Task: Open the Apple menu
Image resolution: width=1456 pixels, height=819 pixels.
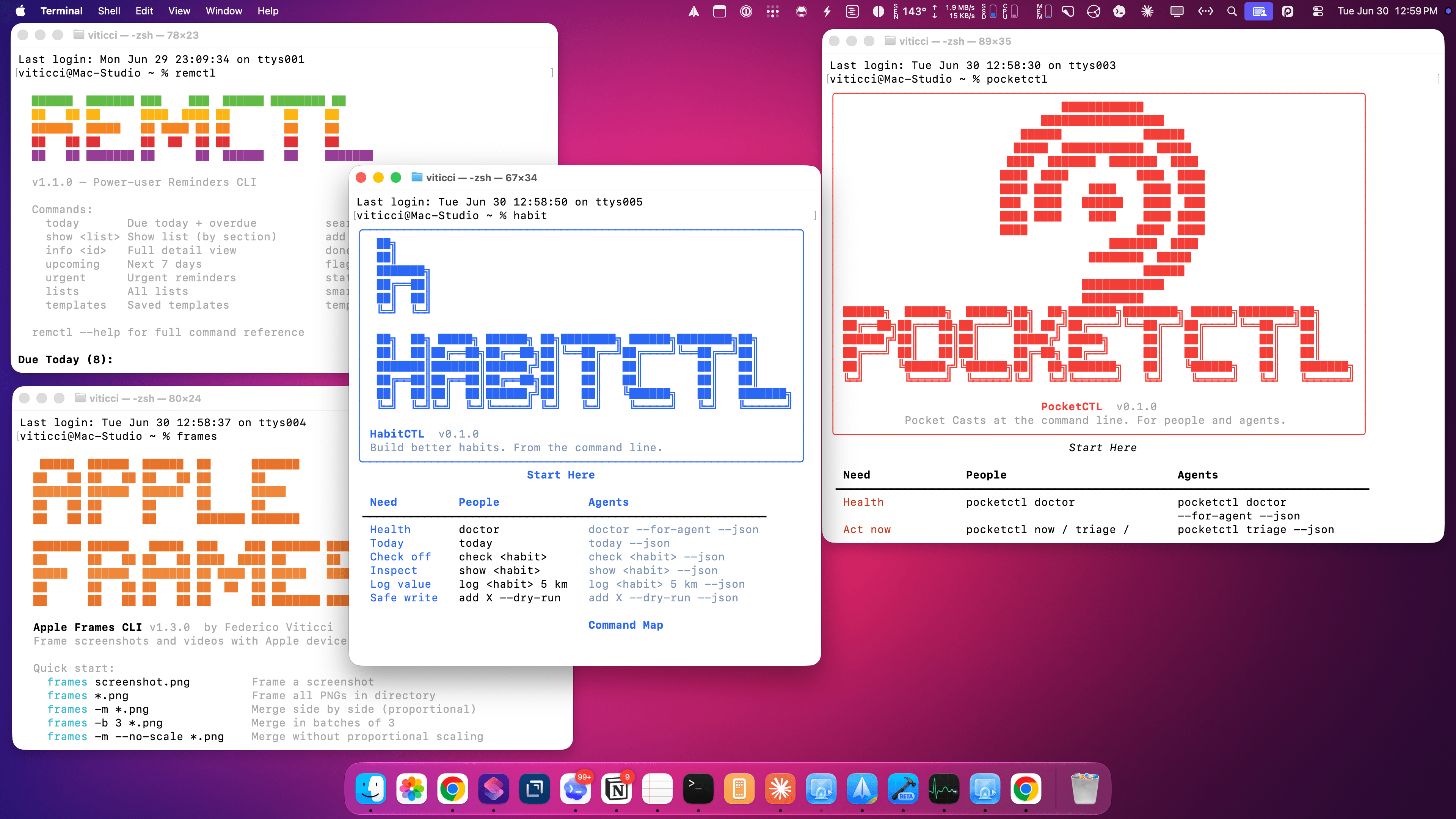Action: (x=20, y=11)
